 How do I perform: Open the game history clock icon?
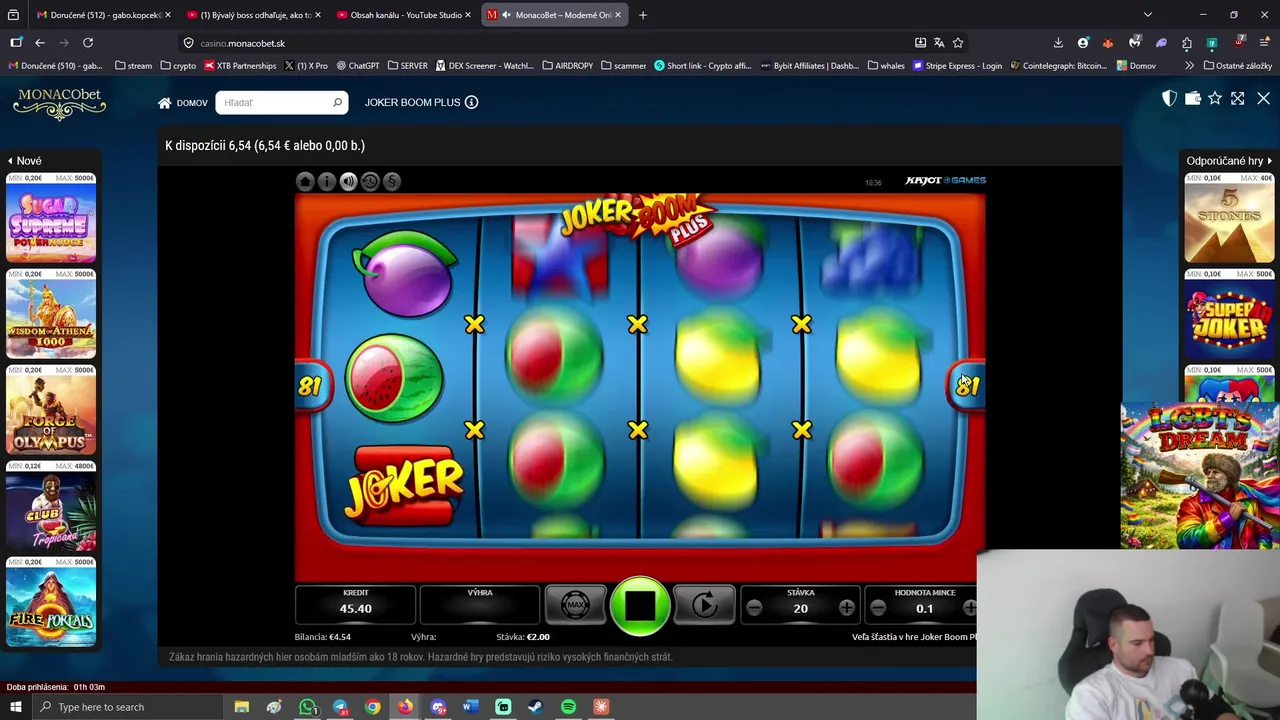click(x=370, y=181)
